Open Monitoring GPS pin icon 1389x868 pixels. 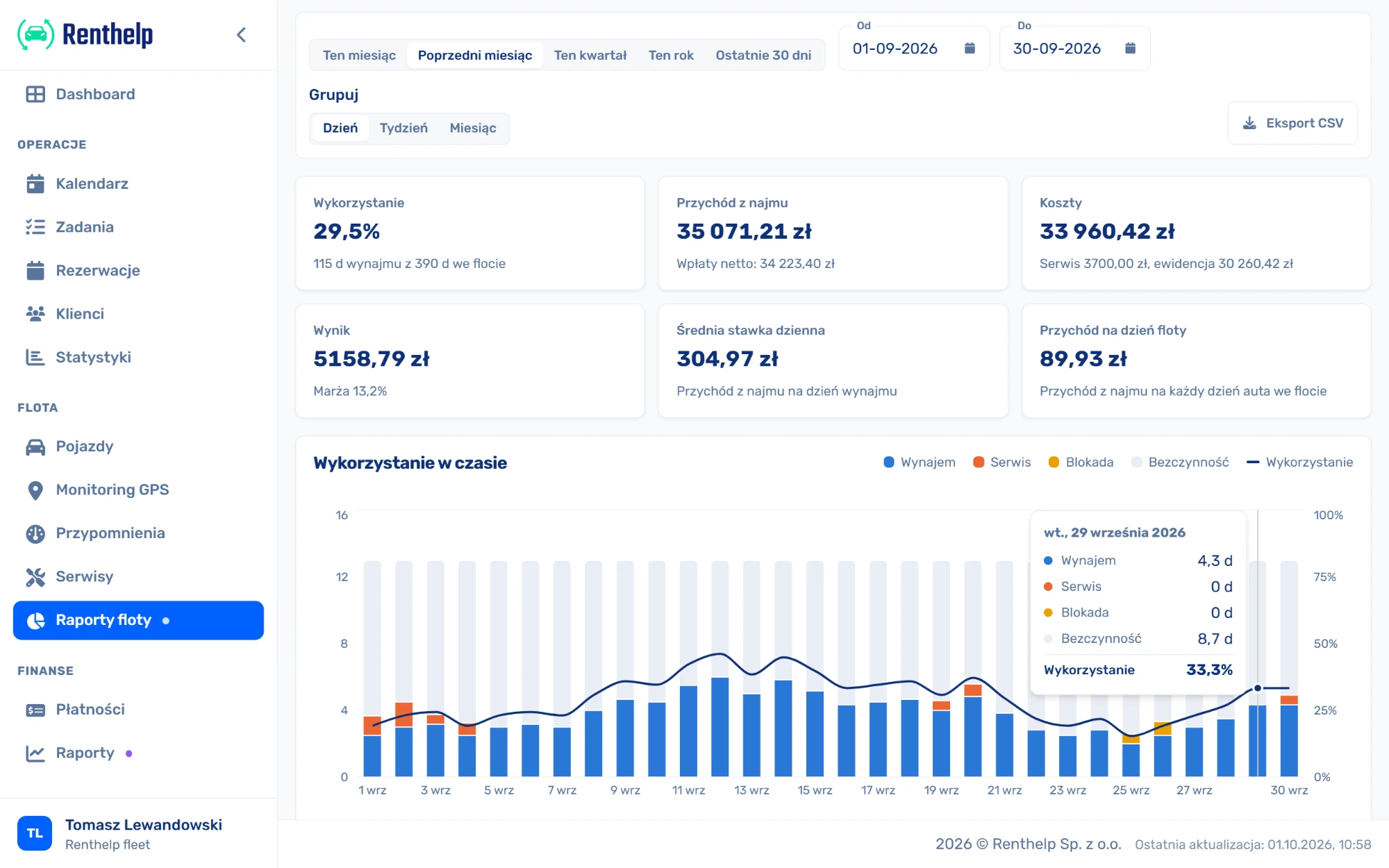(x=35, y=490)
